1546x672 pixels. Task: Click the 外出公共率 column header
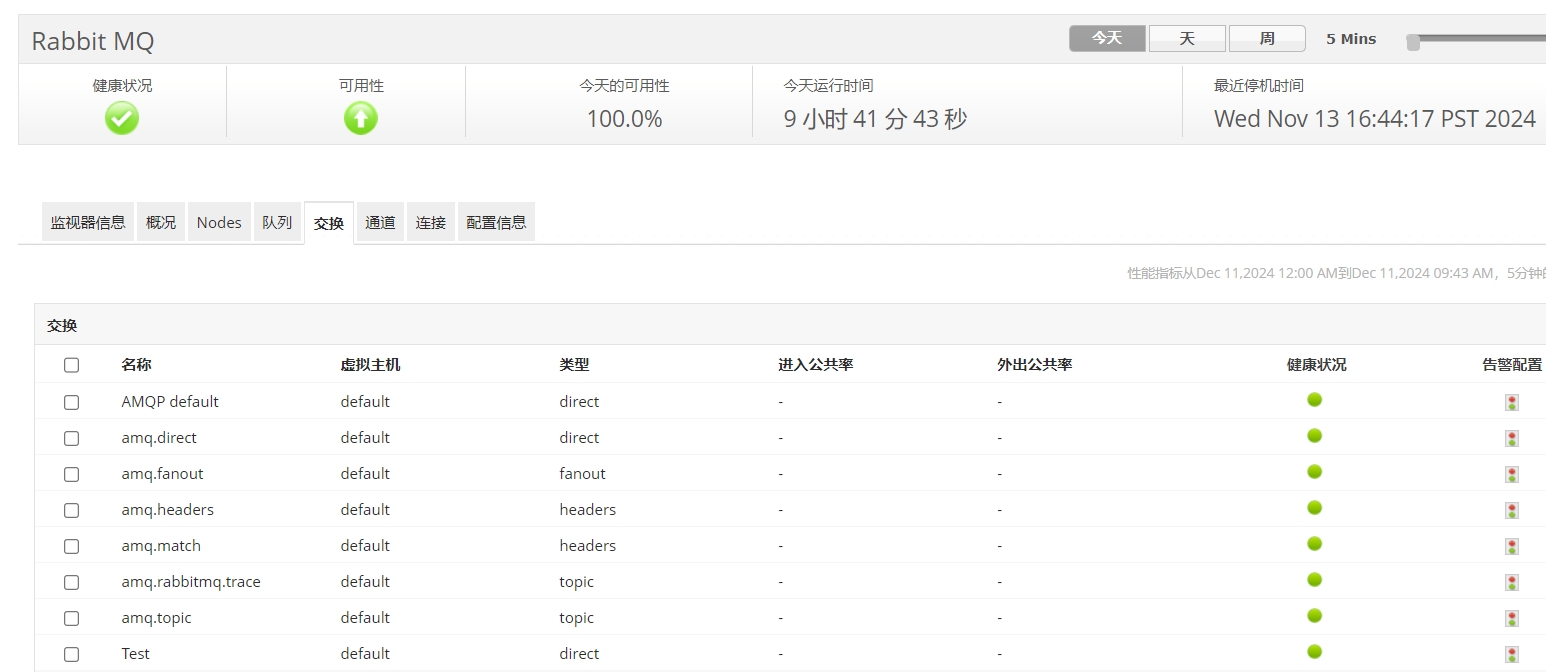pyautogui.click(x=1034, y=365)
